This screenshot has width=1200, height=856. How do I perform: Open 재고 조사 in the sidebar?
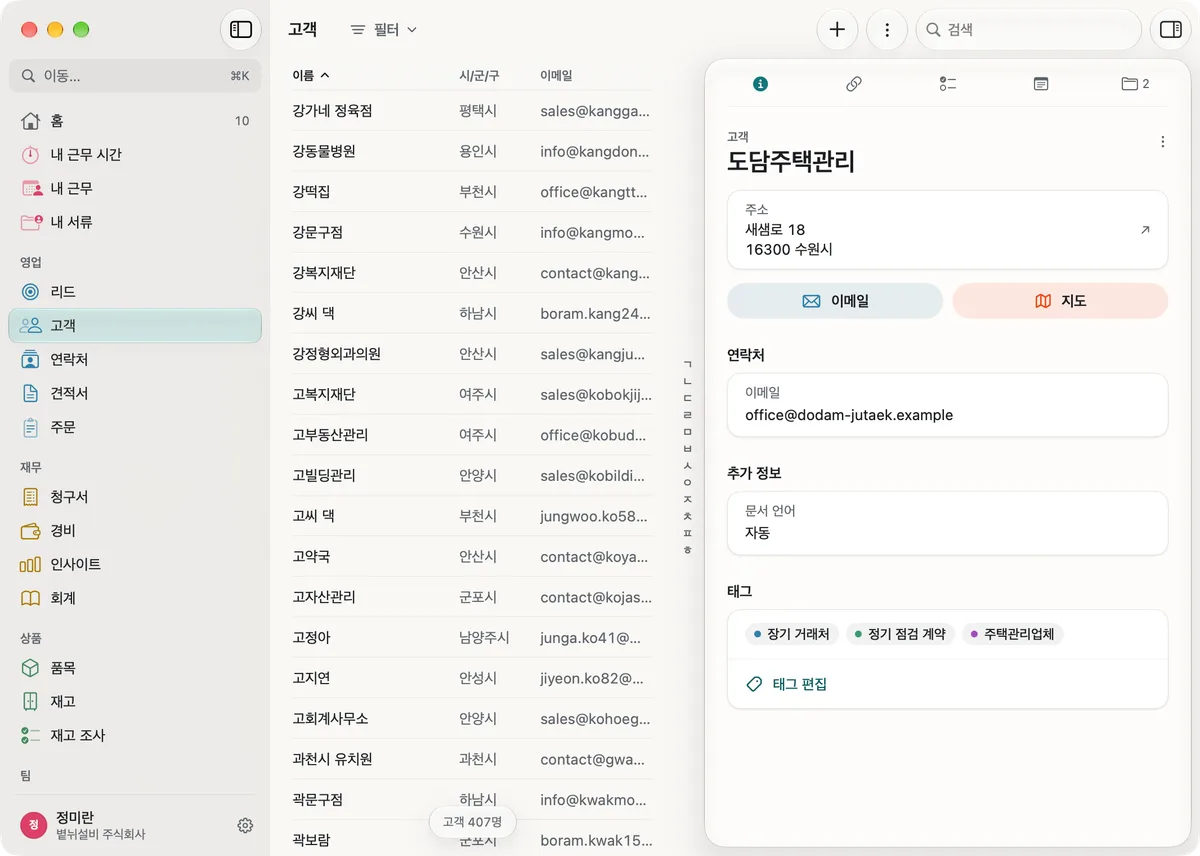point(135,735)
